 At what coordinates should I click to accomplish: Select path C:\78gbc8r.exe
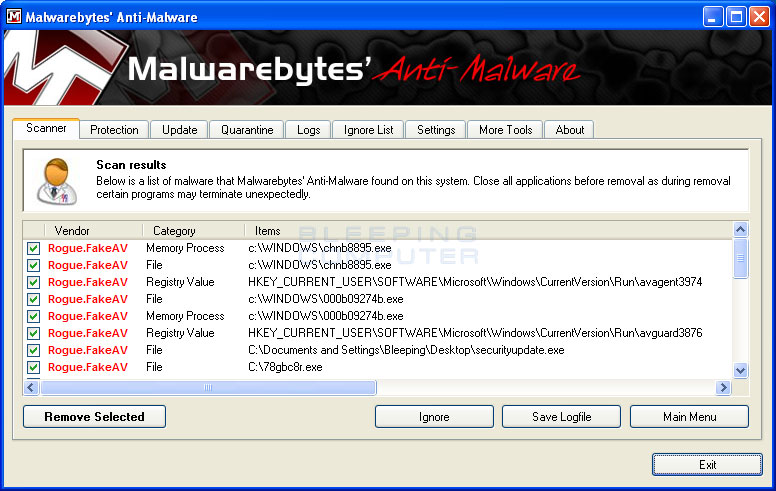[285, 367]
